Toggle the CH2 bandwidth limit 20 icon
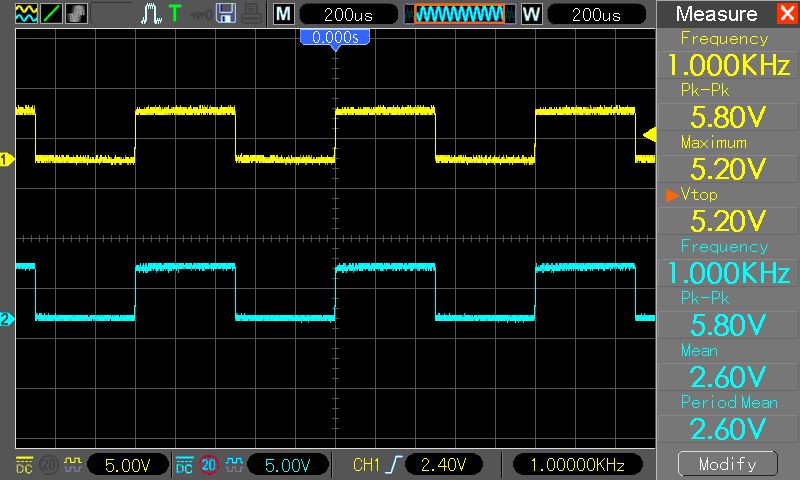Screen dimensions: 800x480 pos(209,465)
